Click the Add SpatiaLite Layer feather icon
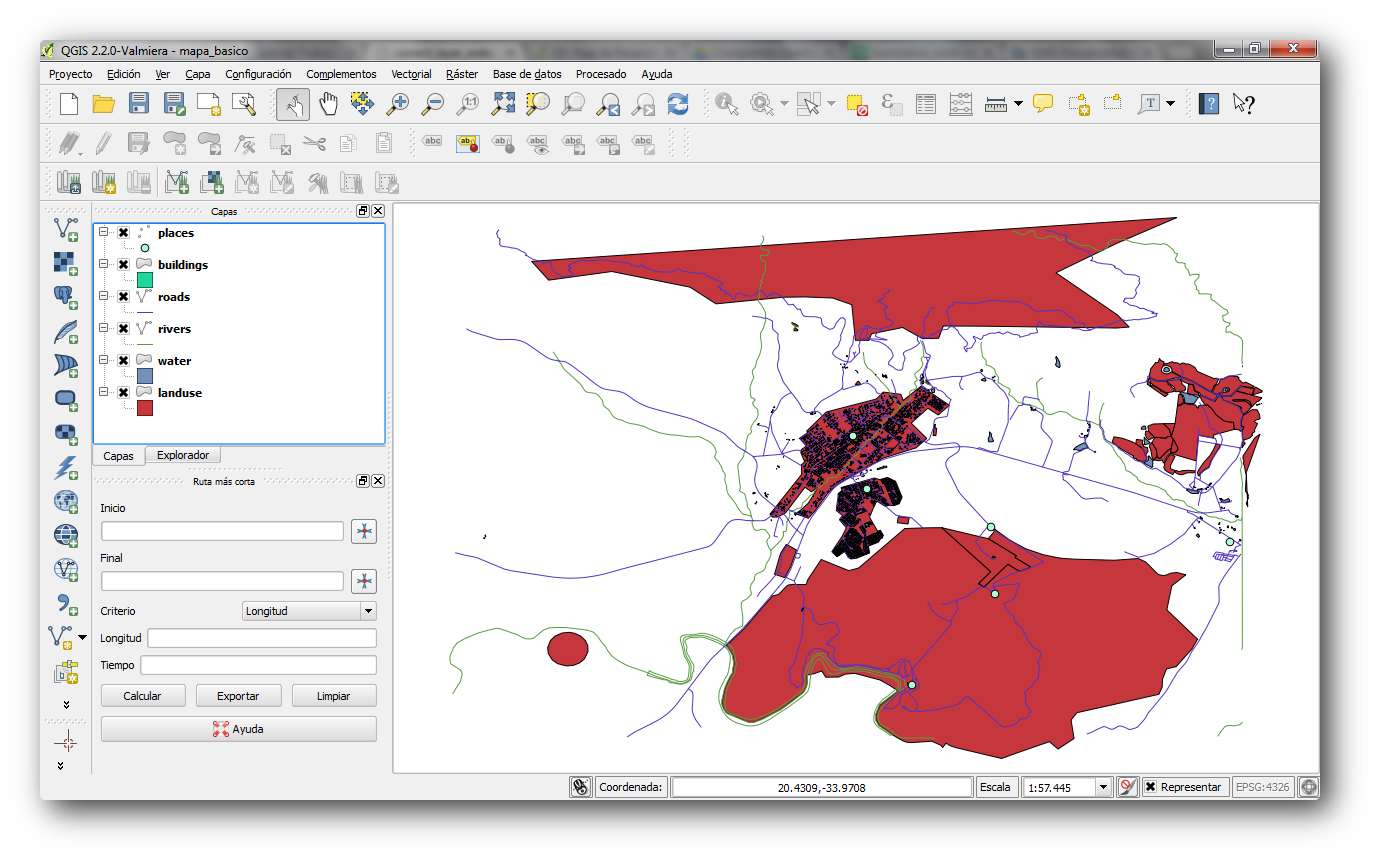This screenshot has height=860, width=1380. (x=66, y=331)
